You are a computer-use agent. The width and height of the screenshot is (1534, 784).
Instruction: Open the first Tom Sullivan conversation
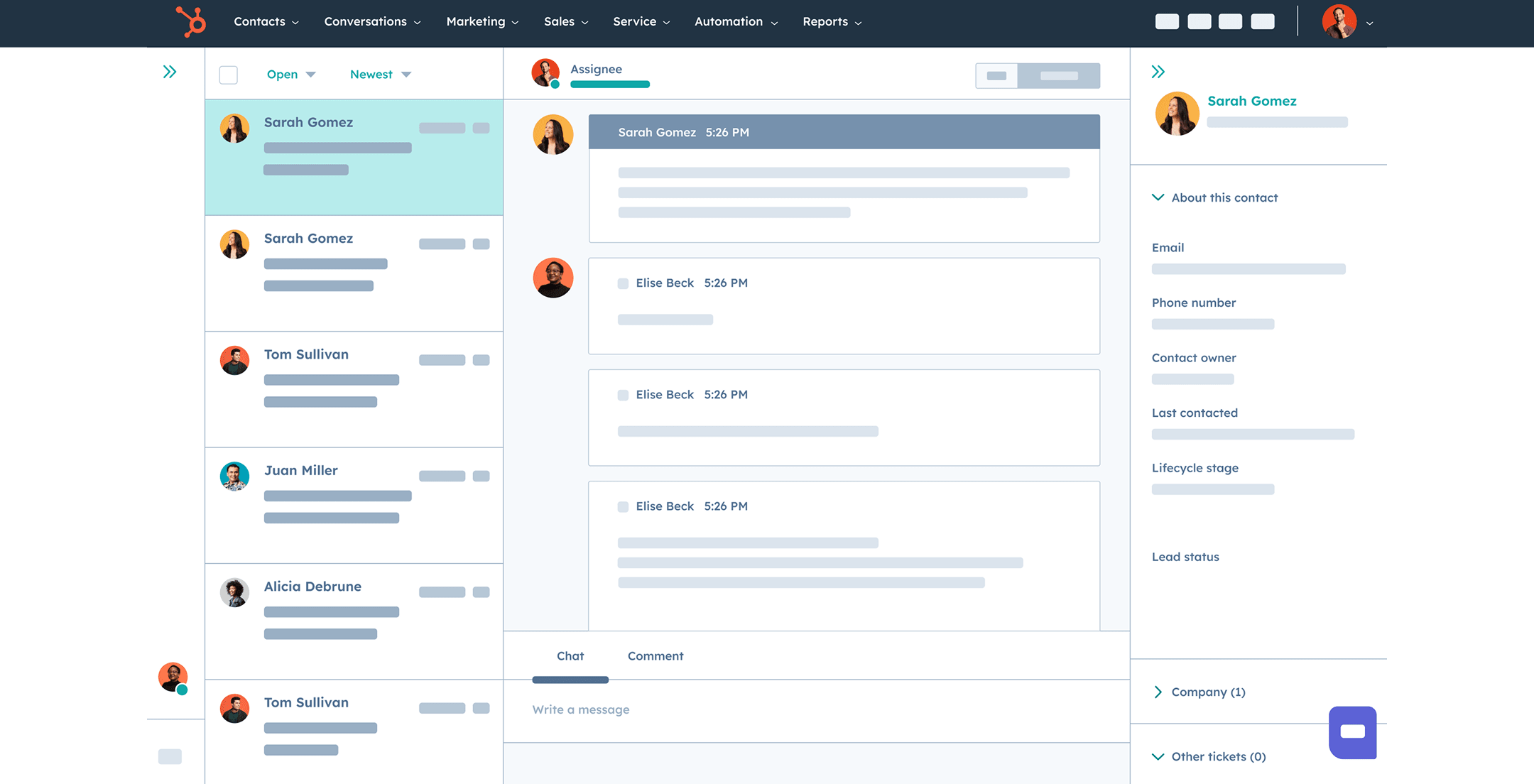point(354,389)
